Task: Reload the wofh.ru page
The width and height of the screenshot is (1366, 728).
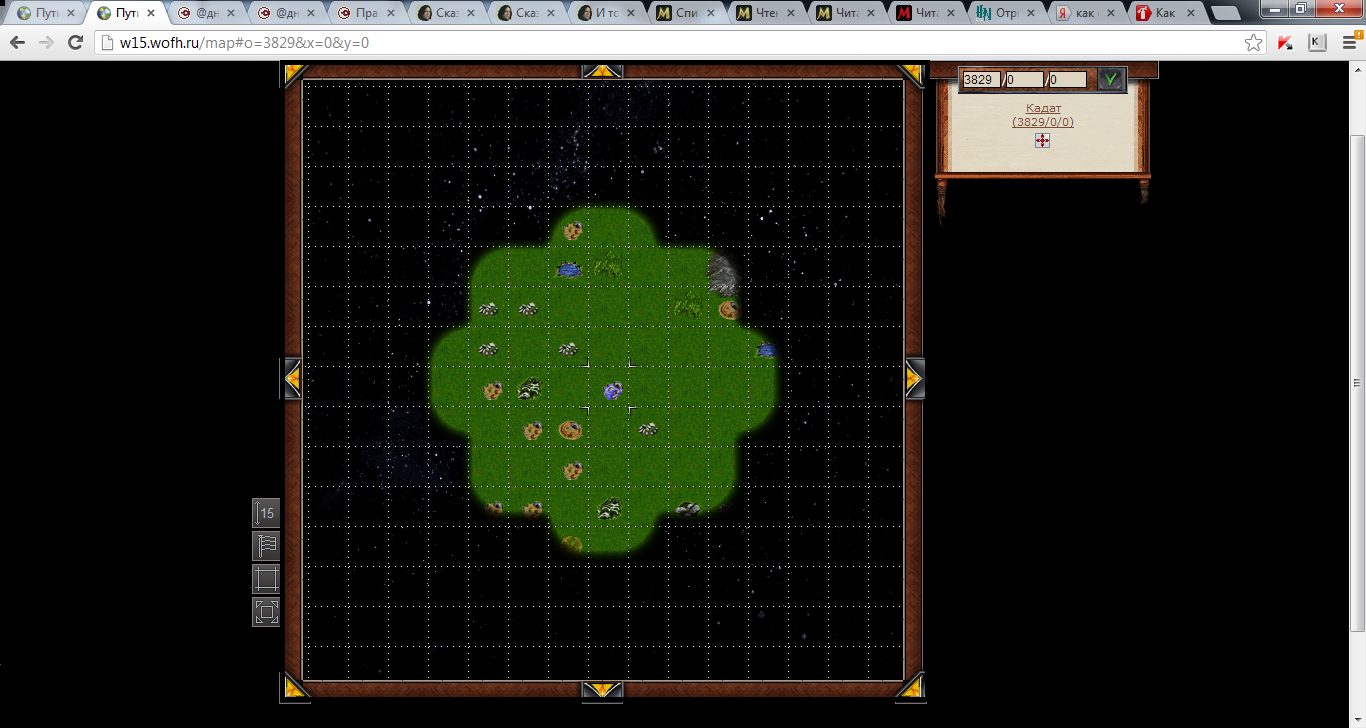Action: pos(75,43)
